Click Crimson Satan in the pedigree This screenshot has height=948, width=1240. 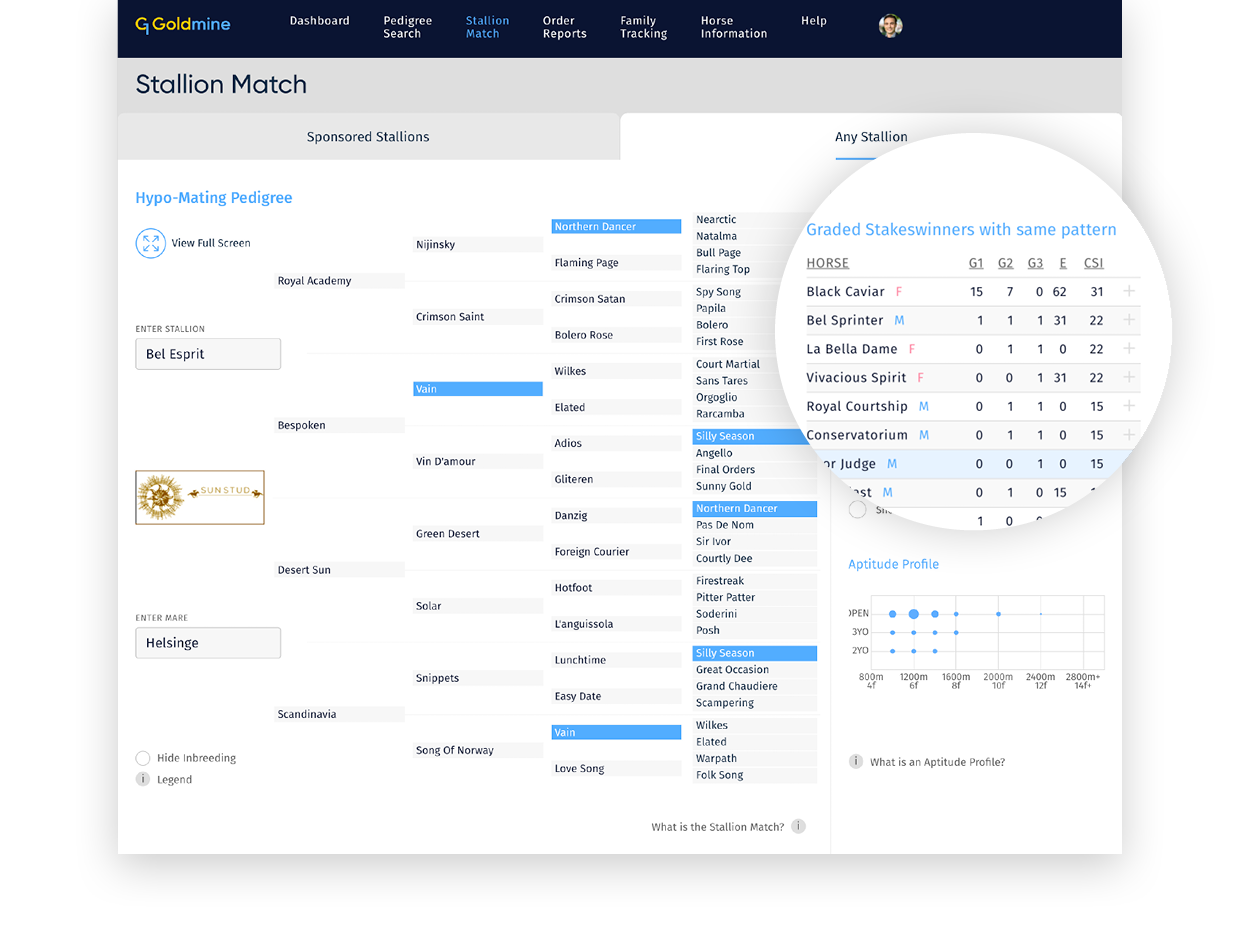pos(616,299)
